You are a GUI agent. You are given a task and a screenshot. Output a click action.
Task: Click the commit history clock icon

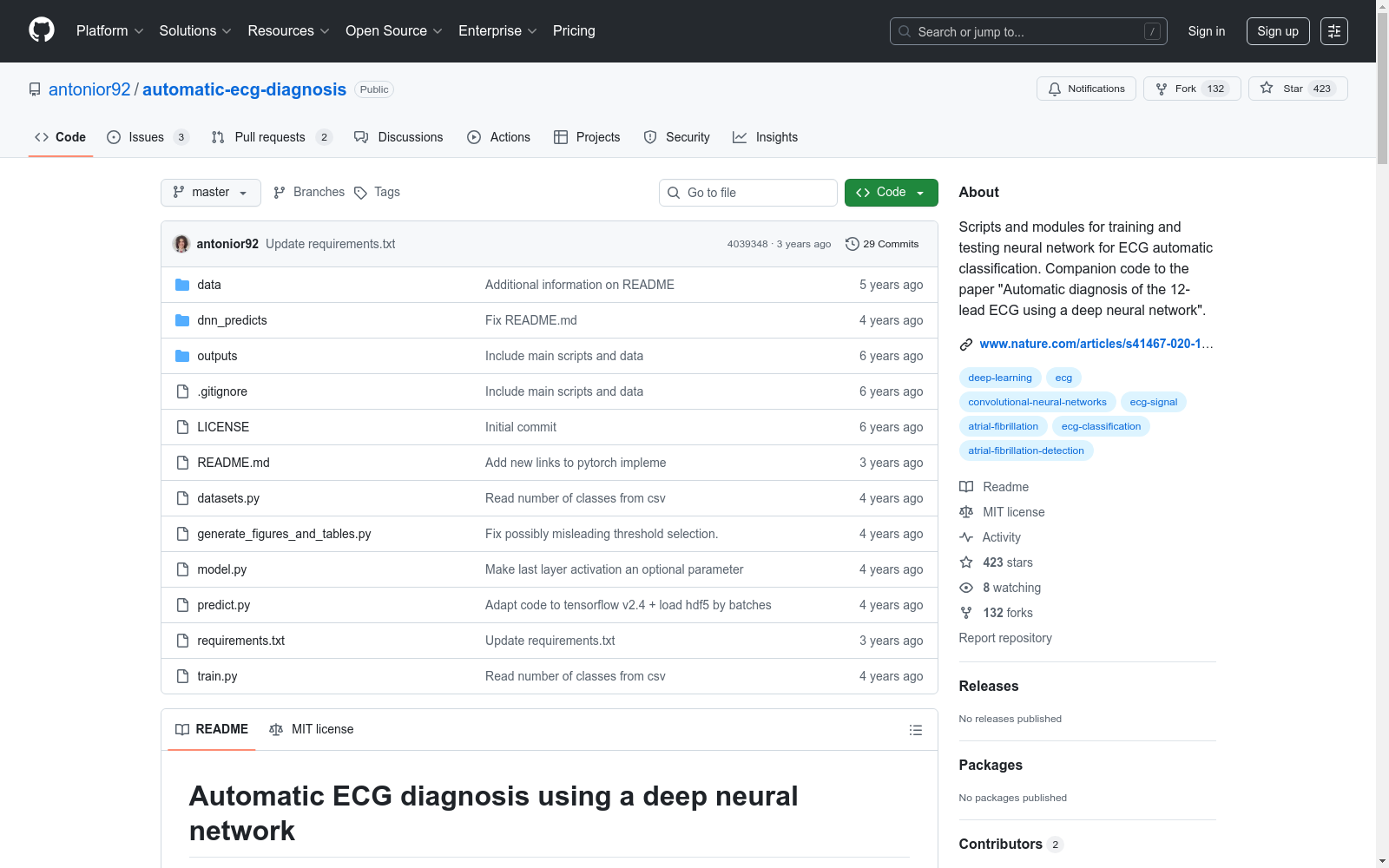pyautogui.click(x=852, y=244)
